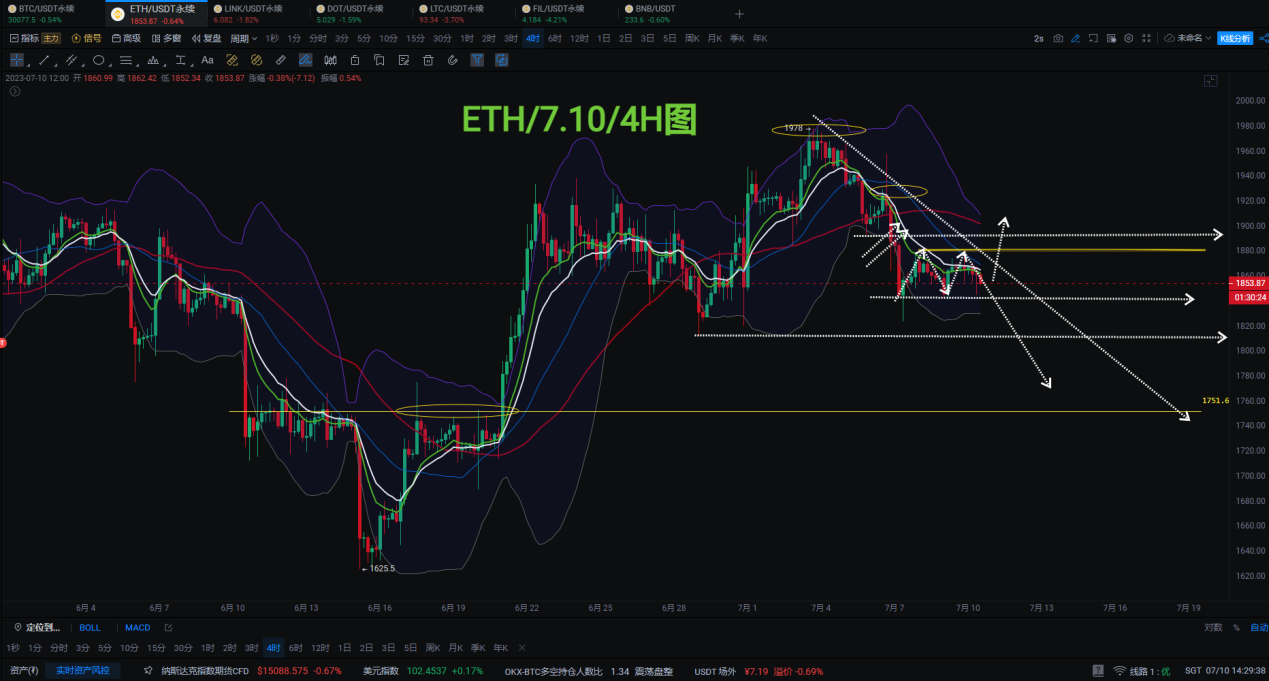
Task: Select the 1日 timeframe in top bar
Action: [604, 38]
